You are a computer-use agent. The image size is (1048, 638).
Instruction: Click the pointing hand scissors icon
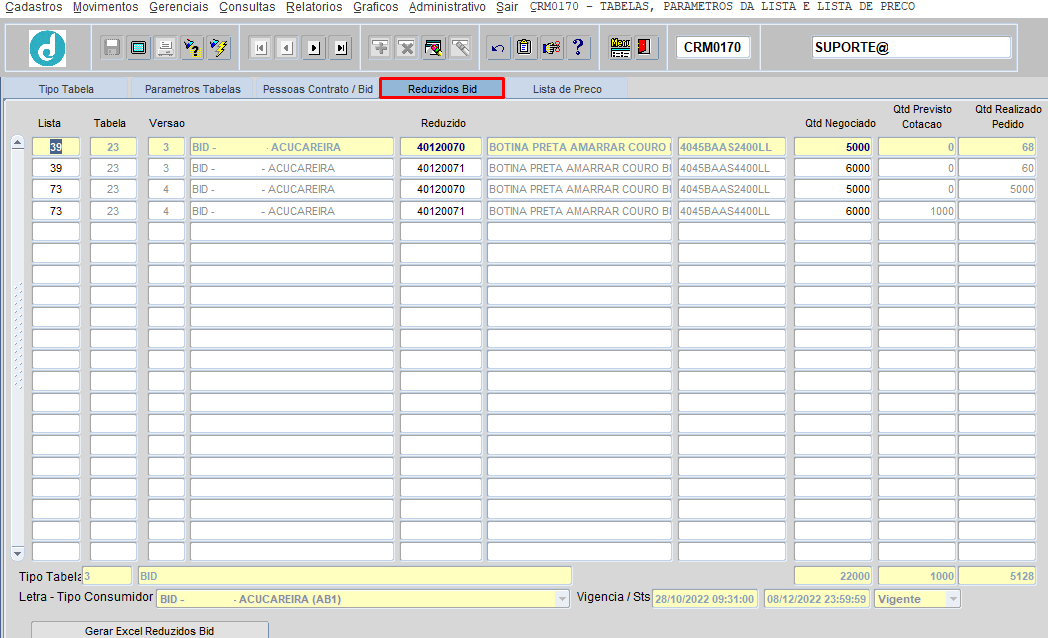click(551, 47)
